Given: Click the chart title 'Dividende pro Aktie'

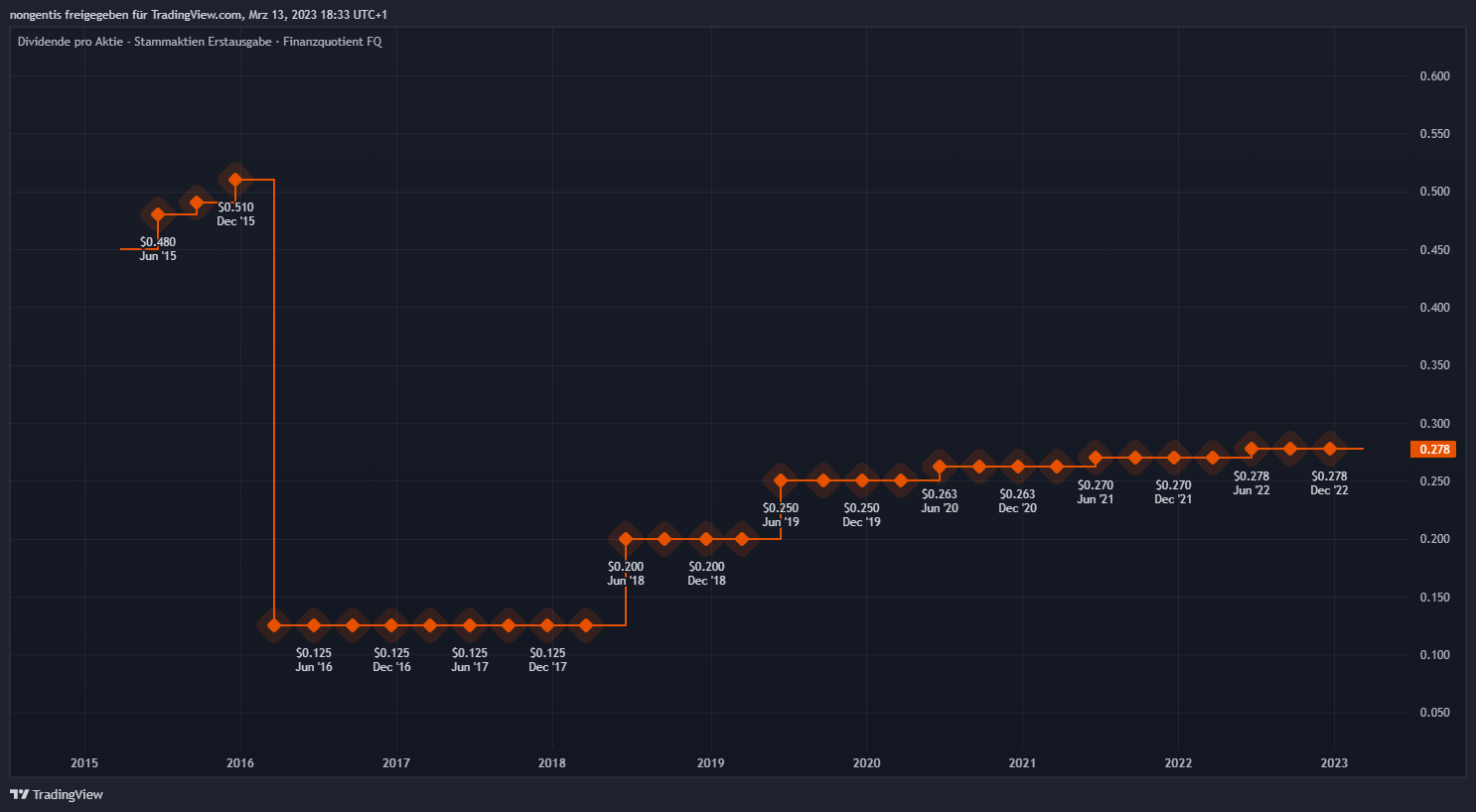Looking at the screenshot, I should 71,42.
